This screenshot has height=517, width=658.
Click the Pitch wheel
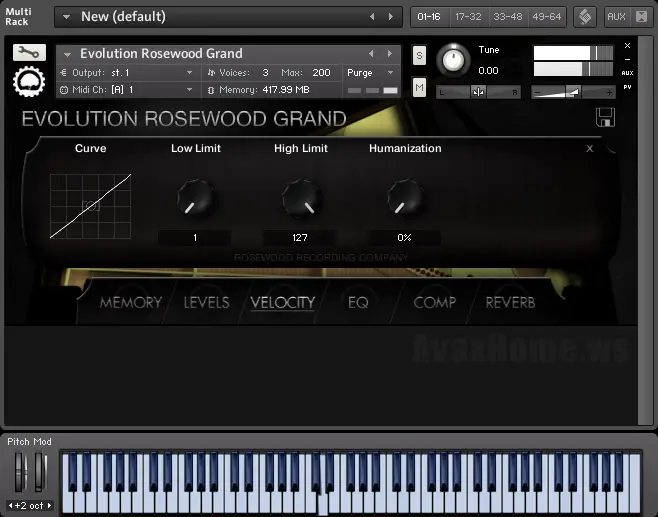tap(20, 471)
